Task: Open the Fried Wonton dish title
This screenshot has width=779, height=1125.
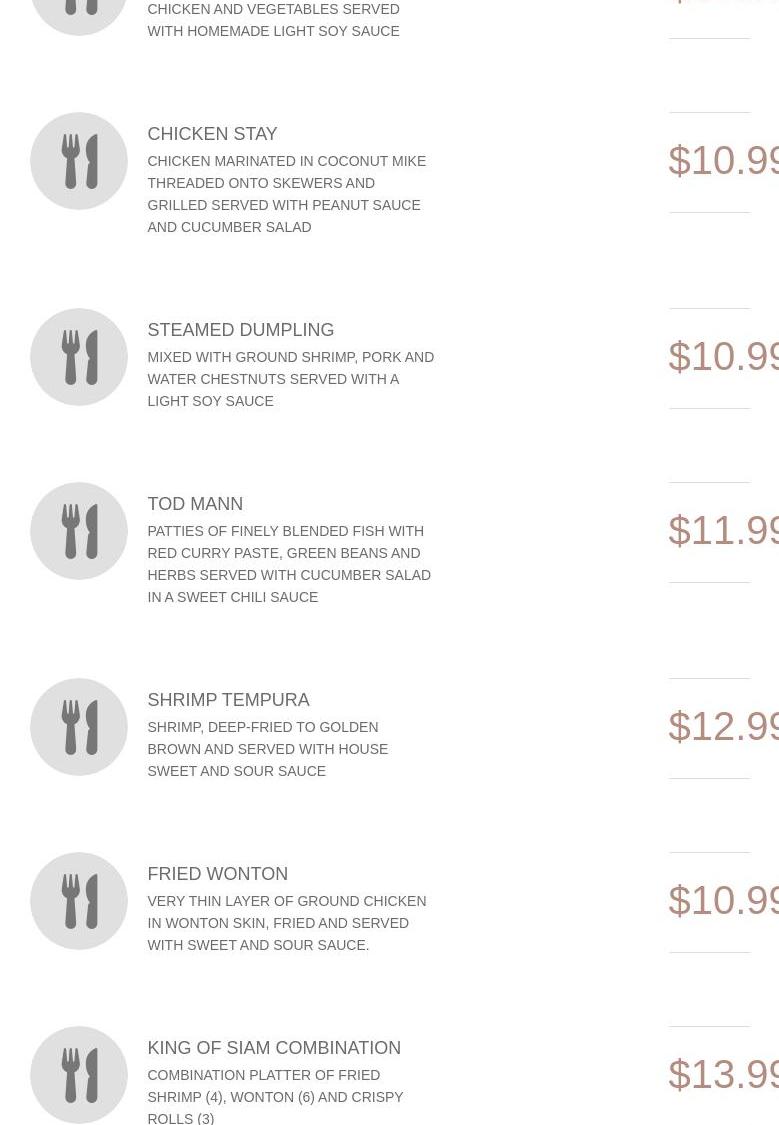Action: [217, 874]
